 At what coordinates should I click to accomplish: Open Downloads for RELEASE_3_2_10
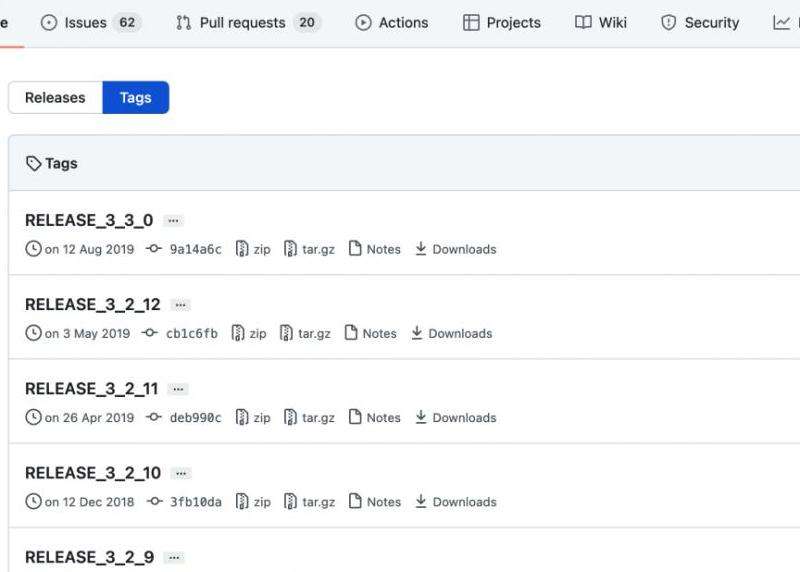click(x=455, y=502)
